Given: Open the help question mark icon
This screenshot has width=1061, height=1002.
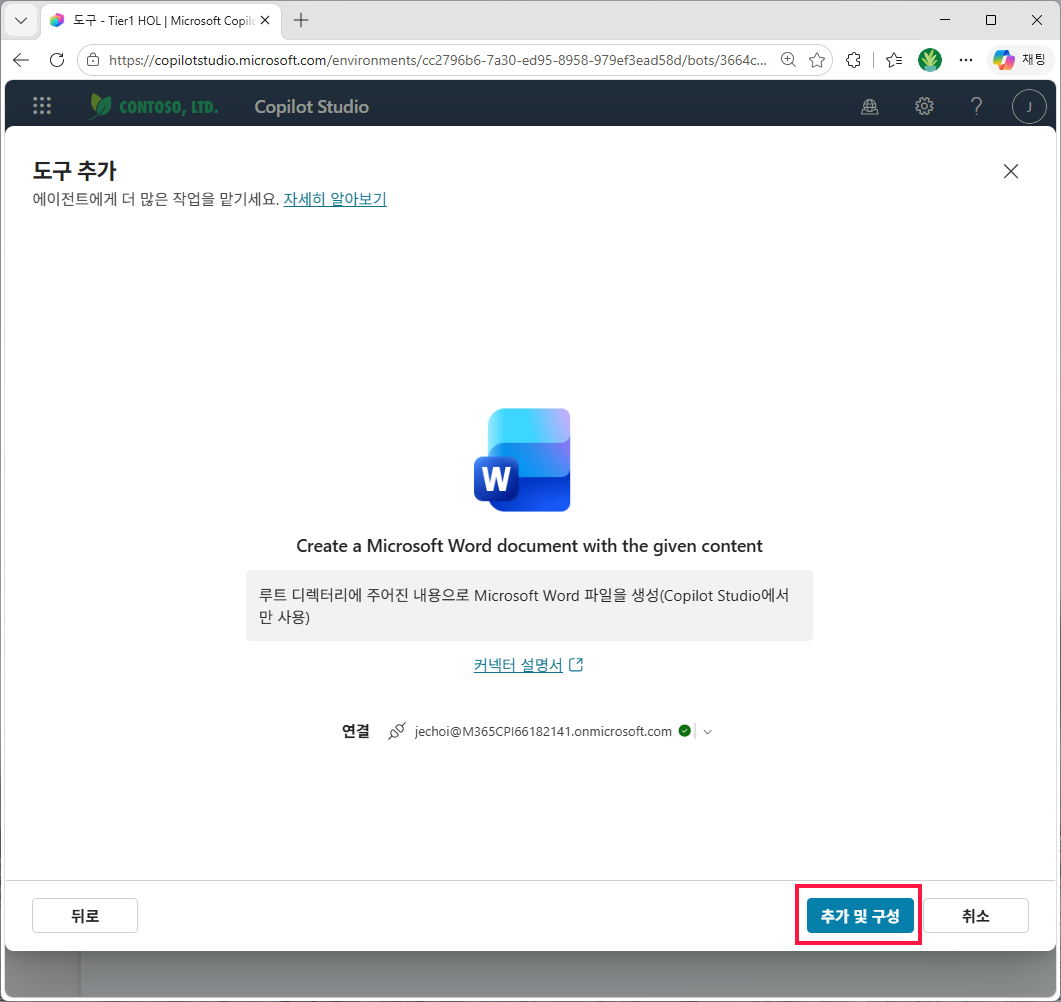Looking at the screenshot, I should click(x=976, y=106).
